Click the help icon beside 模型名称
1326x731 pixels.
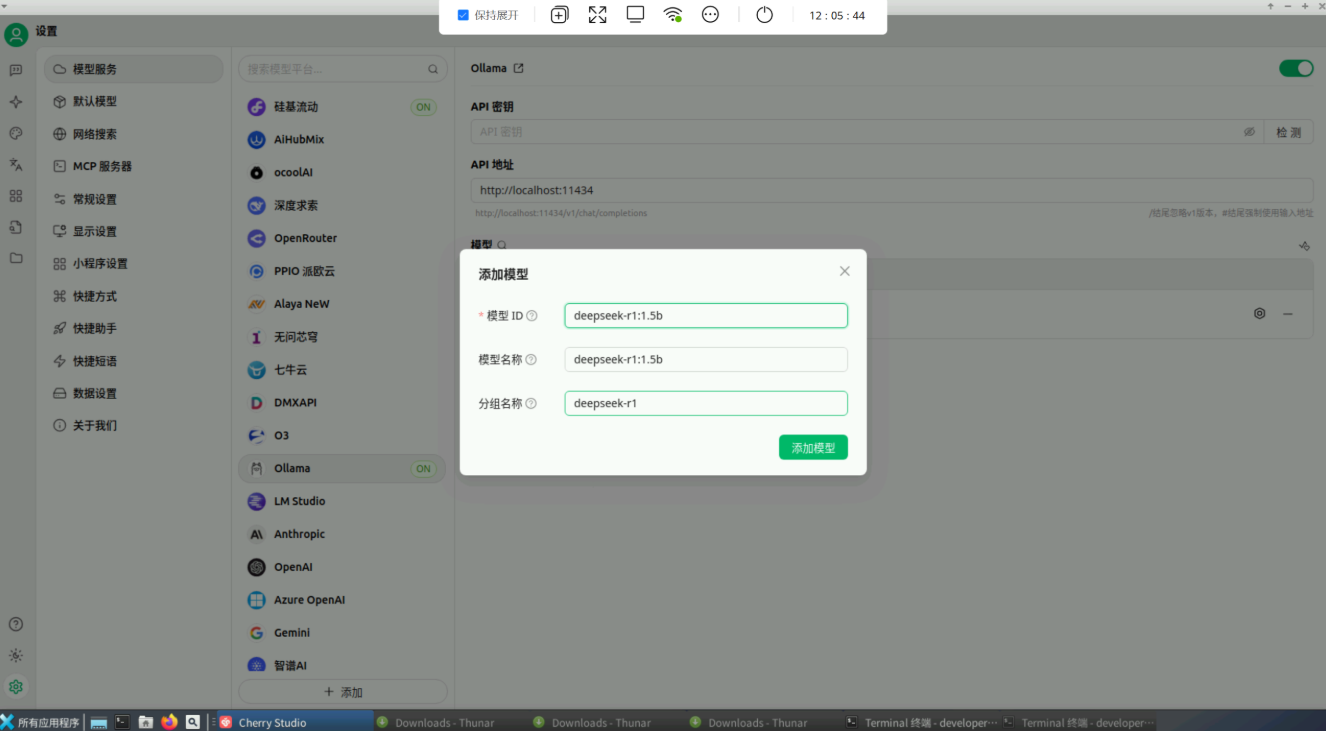pyautogui.click(x=531, y=360)
